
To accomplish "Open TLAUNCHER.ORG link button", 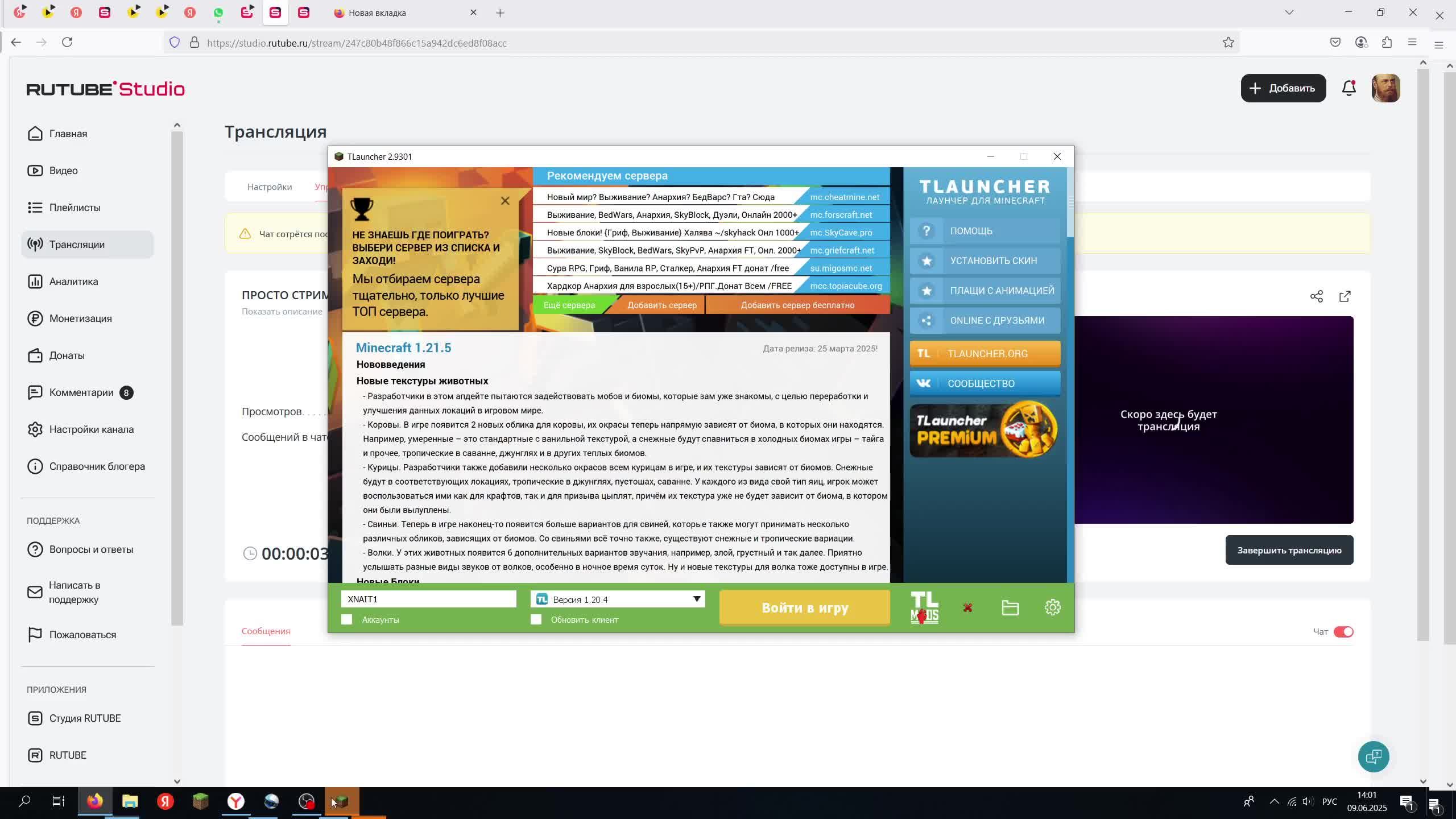I will tap(985, 353).
